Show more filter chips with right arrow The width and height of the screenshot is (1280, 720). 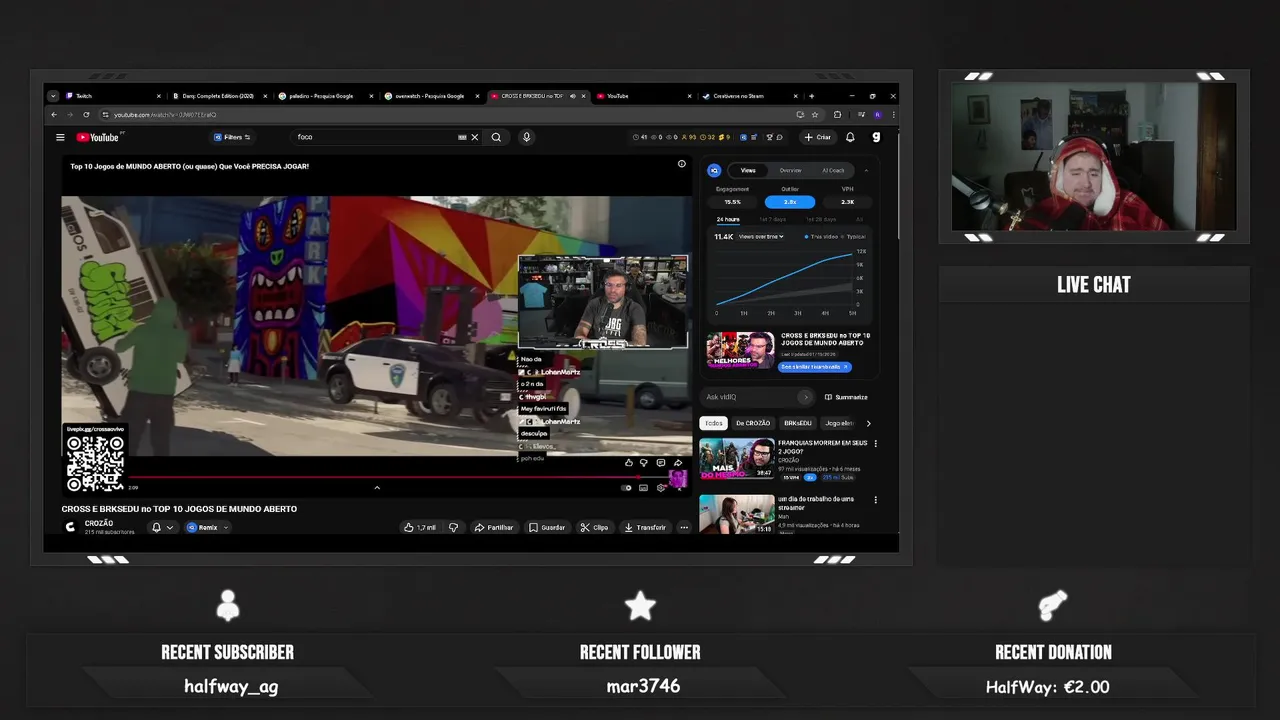point(868,423)
